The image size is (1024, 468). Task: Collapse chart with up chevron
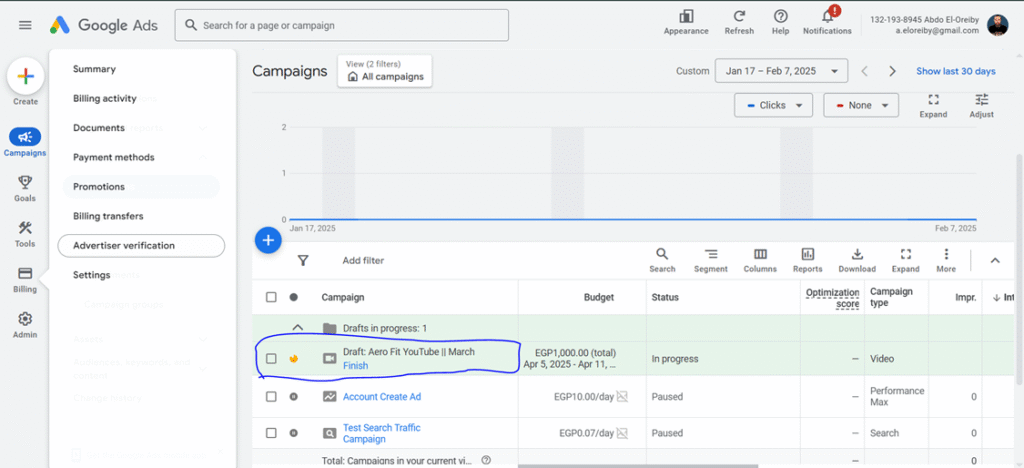[995, 260]
